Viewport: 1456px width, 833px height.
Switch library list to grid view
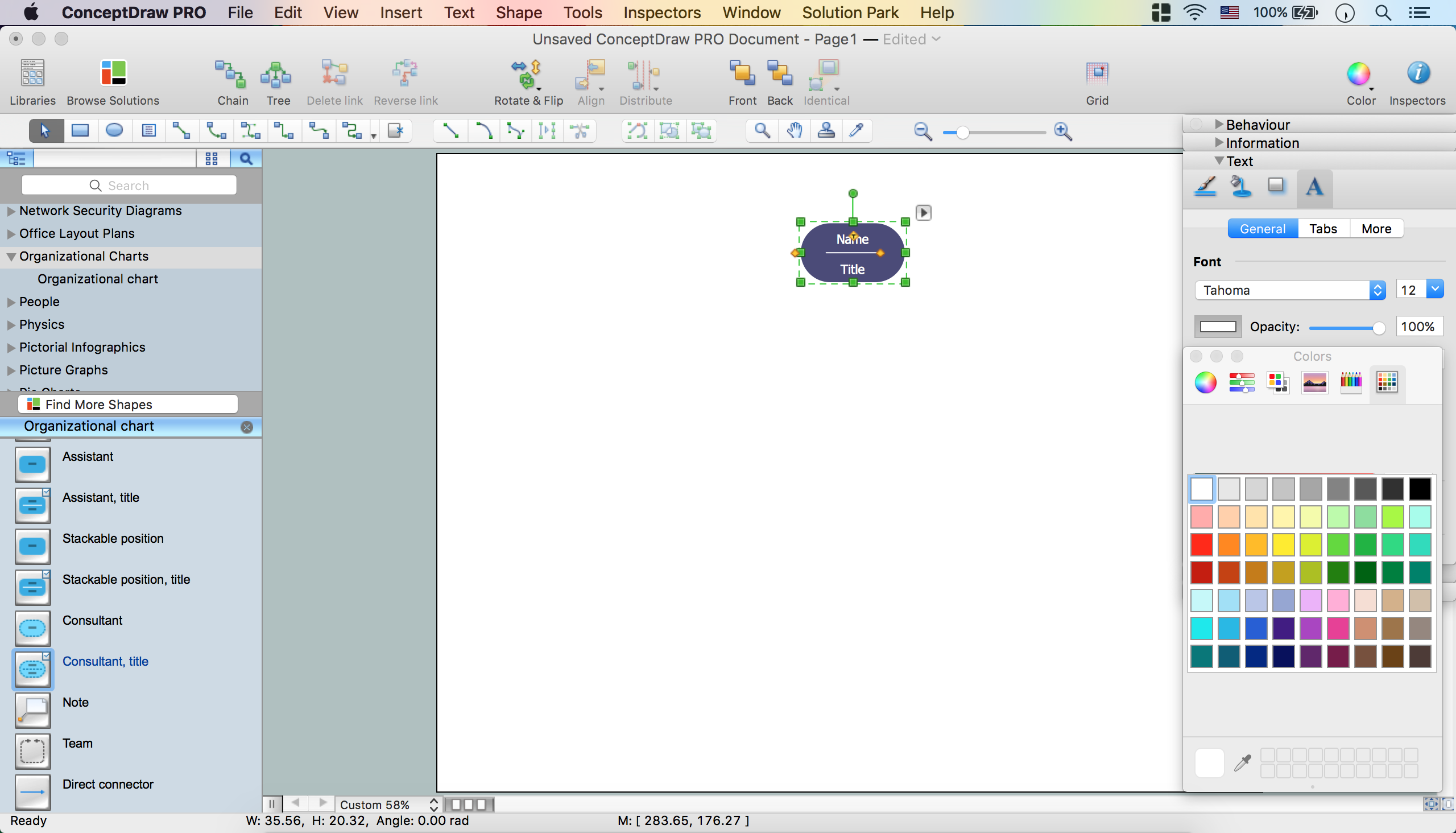[212, 159]
